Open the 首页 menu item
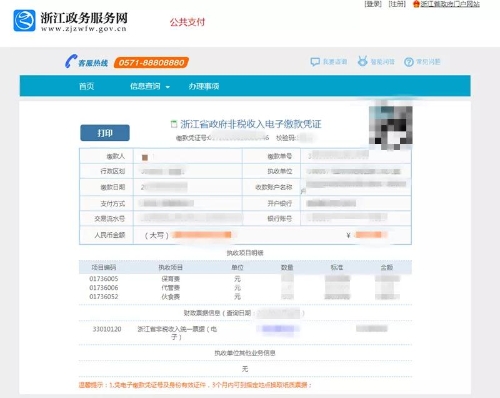 [x=87, y=86]
